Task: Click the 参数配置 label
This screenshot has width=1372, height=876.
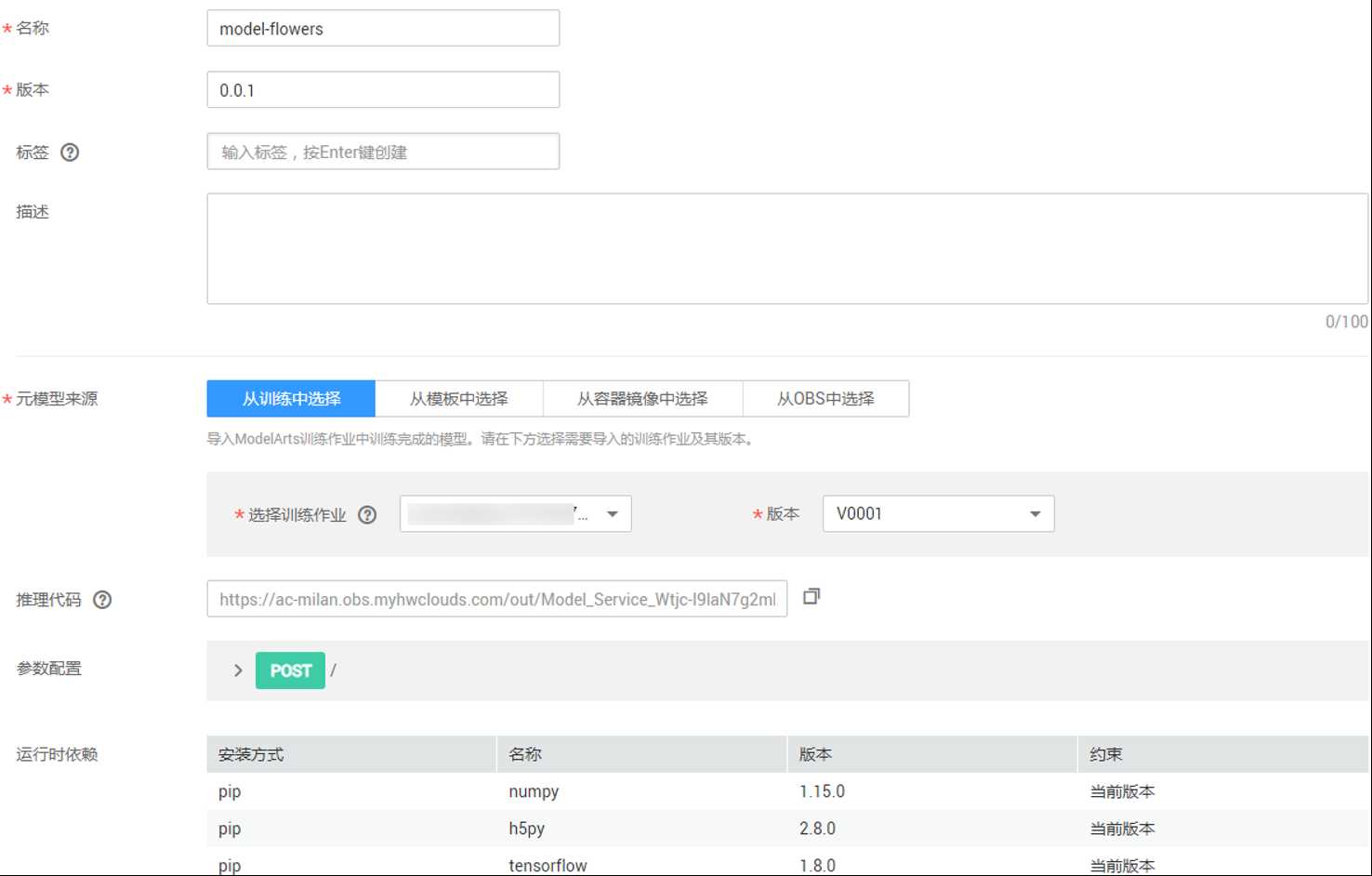Action: click(x=48, y=669)
